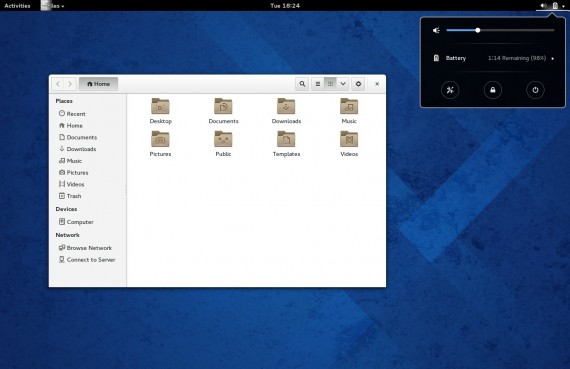Screen dimensions: 570x369
Task: Select Documents in the sidebar
Action: pyautogui.click(x=88, y=137)
